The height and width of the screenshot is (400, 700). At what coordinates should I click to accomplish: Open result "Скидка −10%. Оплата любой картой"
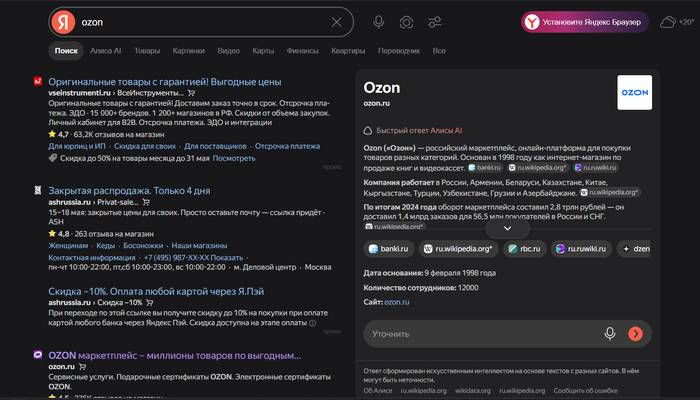coord(156,292)
